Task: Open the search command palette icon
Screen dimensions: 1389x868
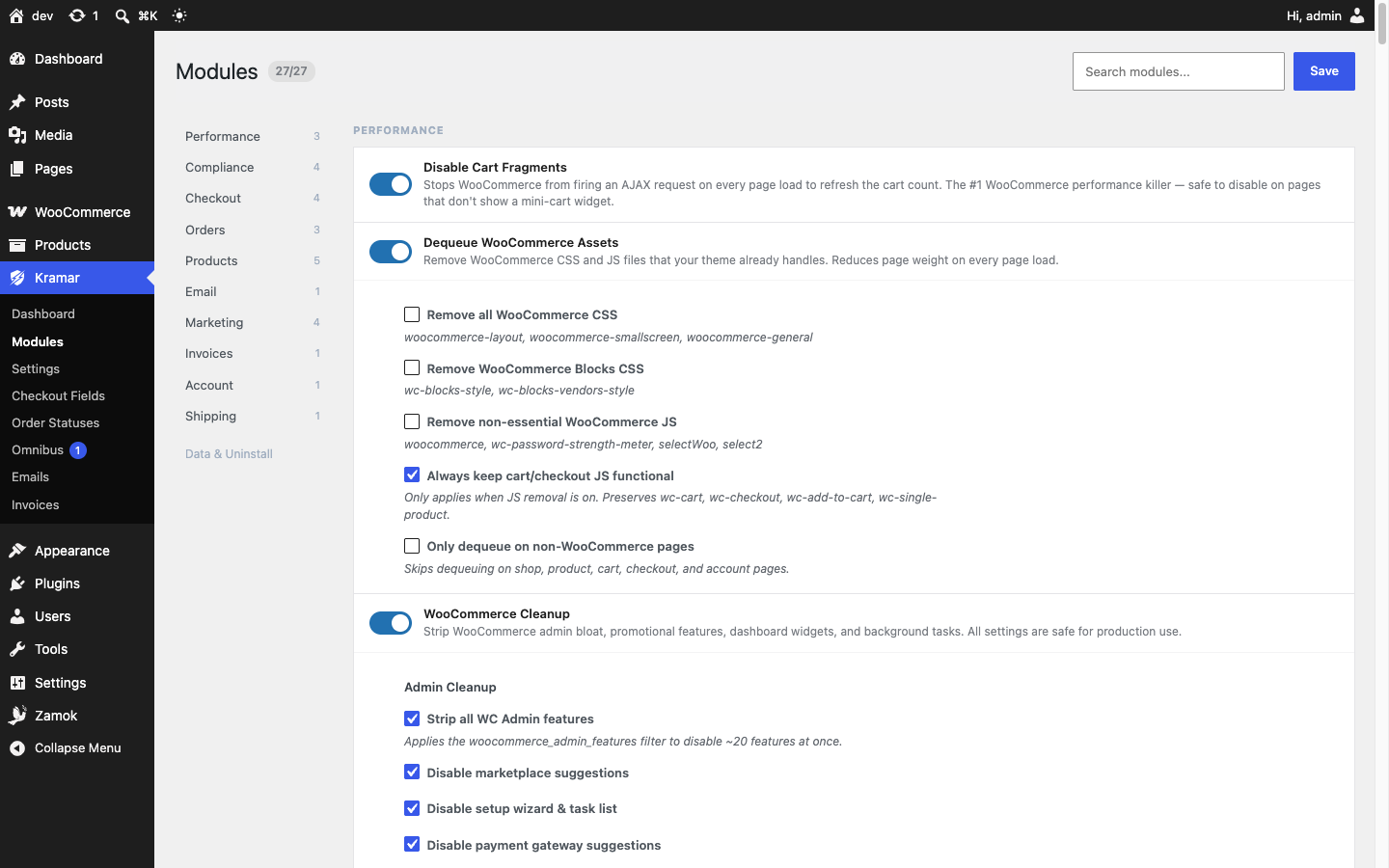Action: [123, 15]
